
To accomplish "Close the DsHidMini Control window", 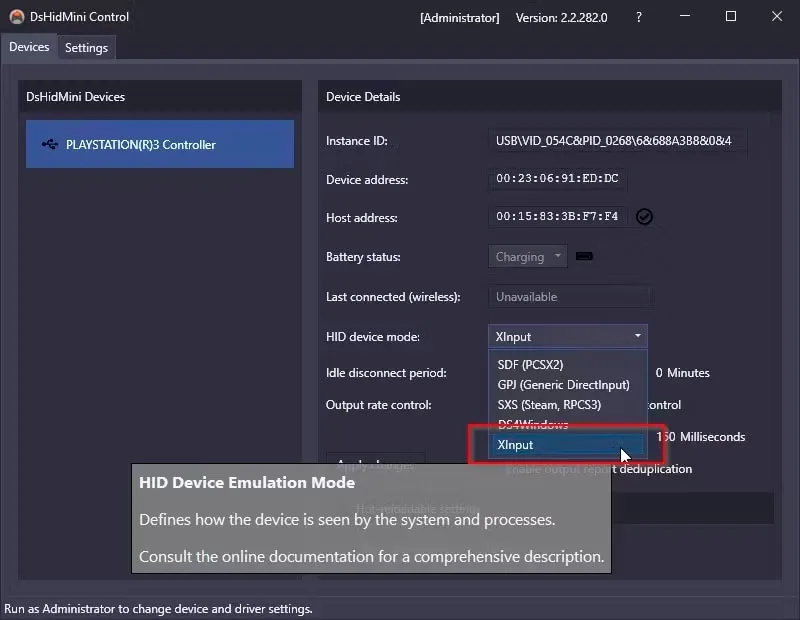I will 777,16.
